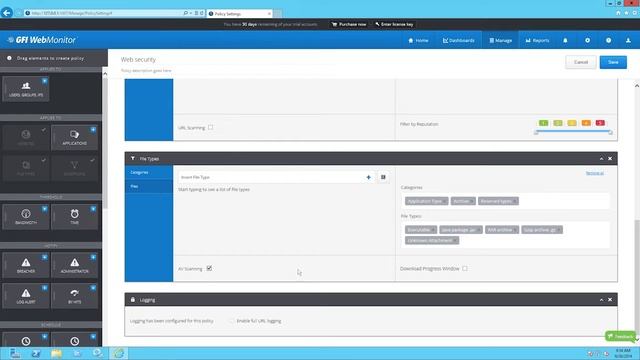This screenshot has width=640, height=360.
Task: Click the Insert File Type input field
Action: [x=271, y=177]
